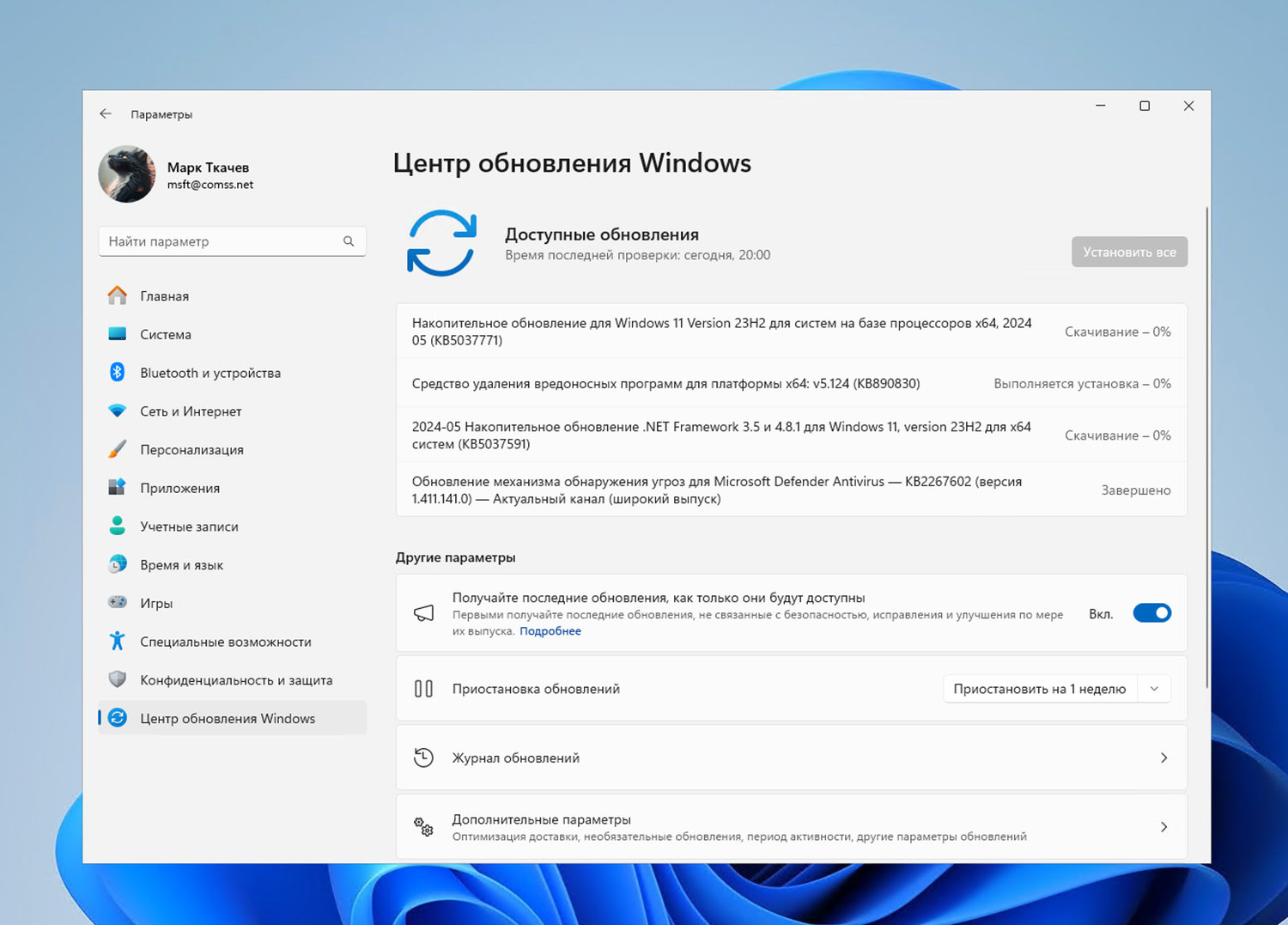Open Bluetooth и устройства section

point(232,373)
